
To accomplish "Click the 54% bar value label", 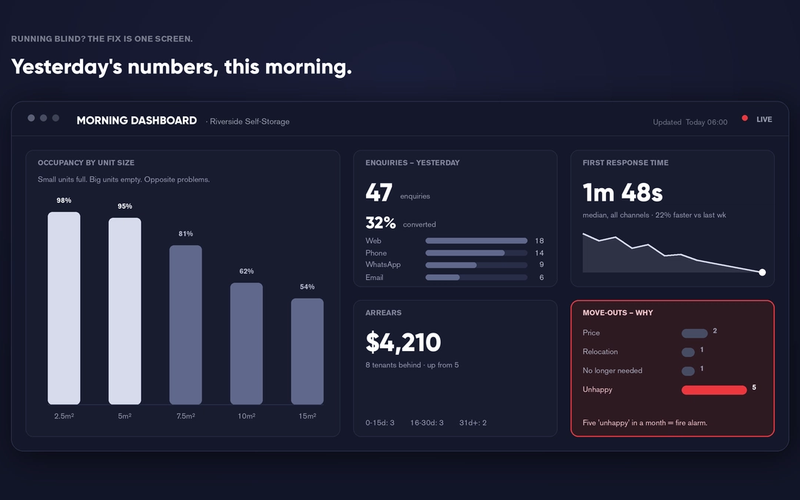I will pyautogui.click(x=307, y=287).
